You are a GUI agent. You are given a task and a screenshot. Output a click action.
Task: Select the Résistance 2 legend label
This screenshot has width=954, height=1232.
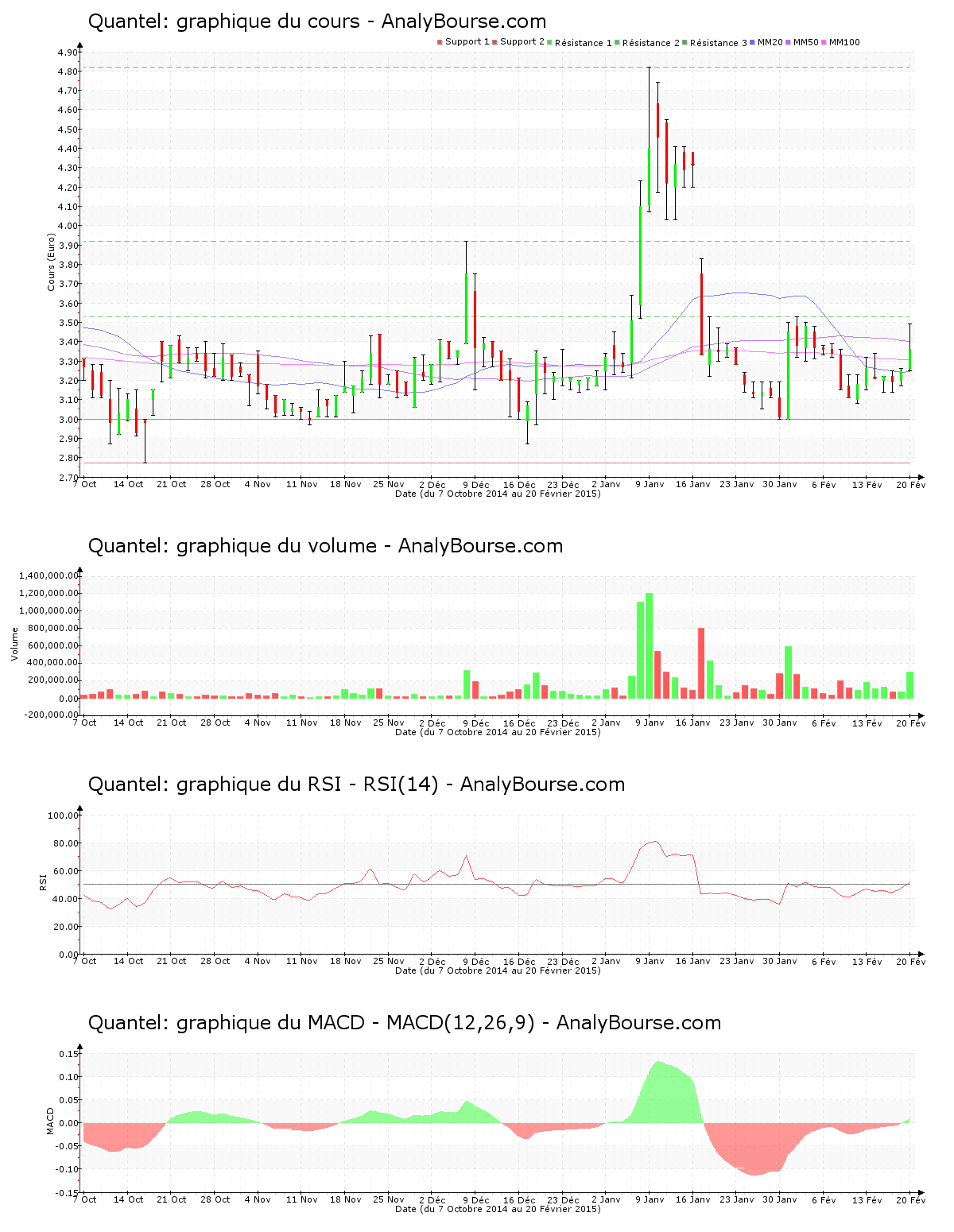coord(651,43)
